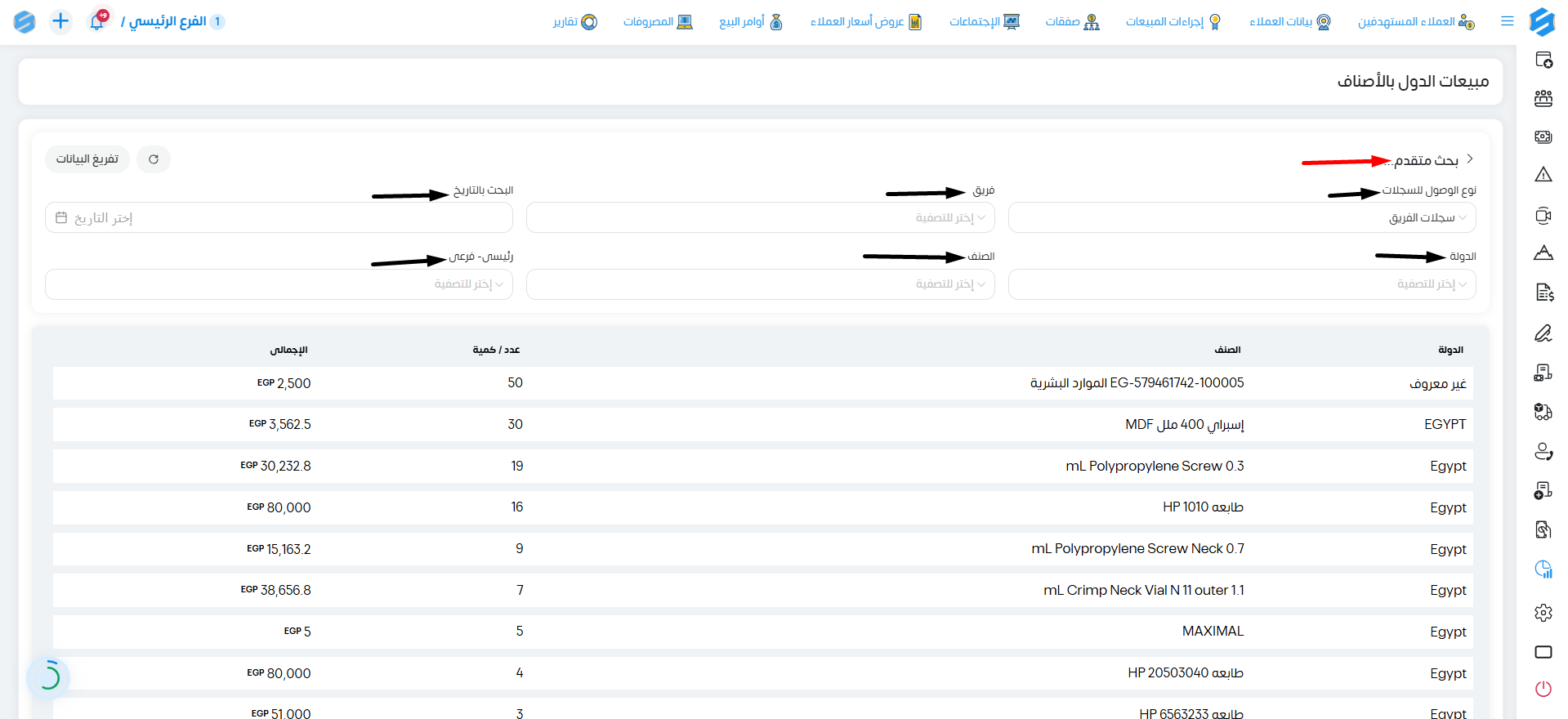This screenshot has height=719, width=1568.
Task: Click the red power logout icon
Action: [1543, 689]
